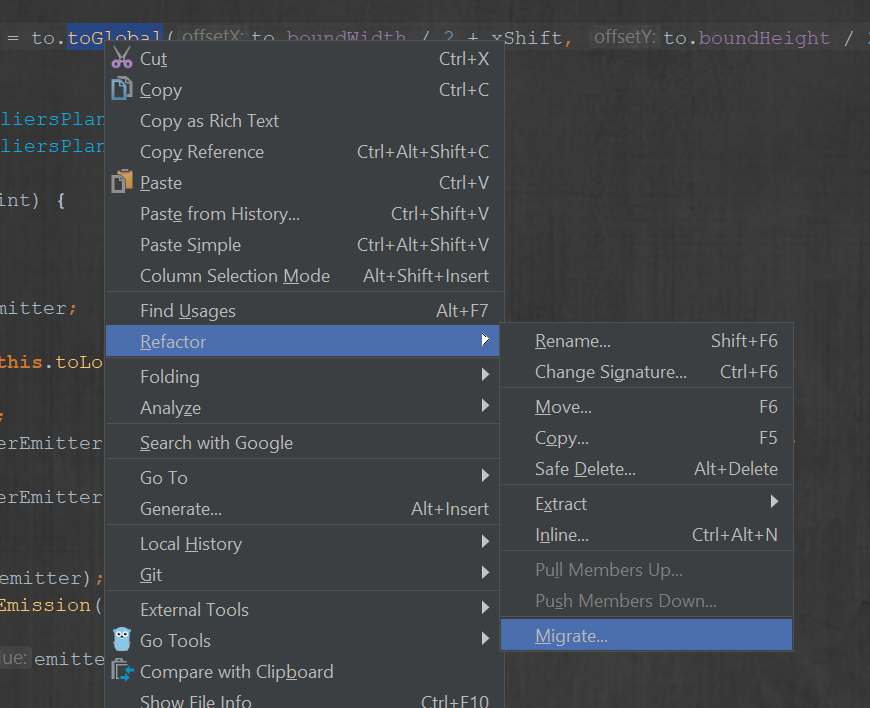Choose Rename... from Refactor submenu

(573, 341)
